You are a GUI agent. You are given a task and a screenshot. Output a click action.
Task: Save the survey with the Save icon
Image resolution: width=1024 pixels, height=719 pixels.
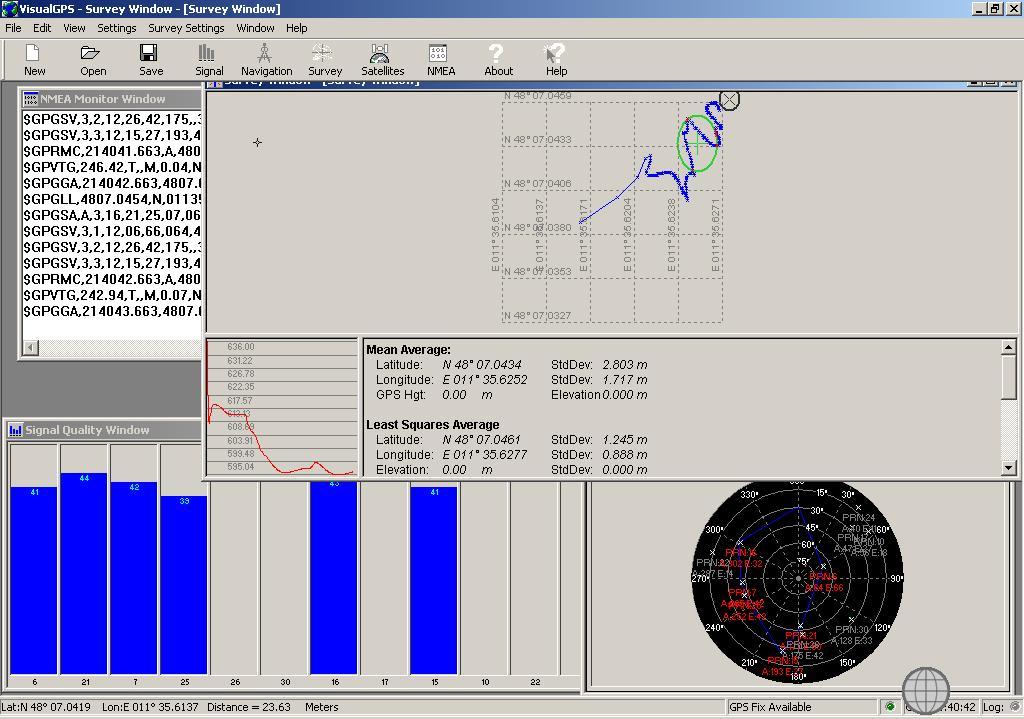coord(148,52)
